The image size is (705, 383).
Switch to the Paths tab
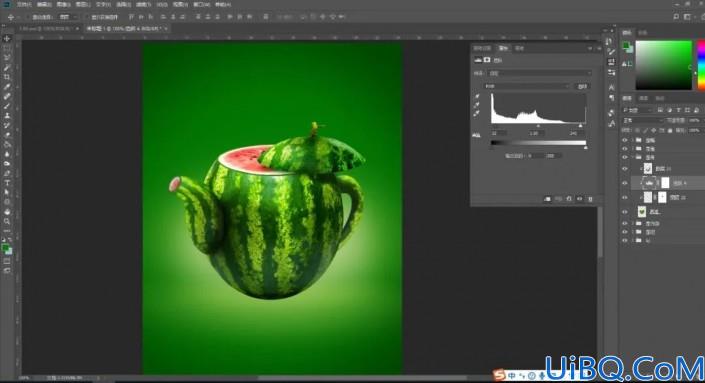[x=660, y=98]
